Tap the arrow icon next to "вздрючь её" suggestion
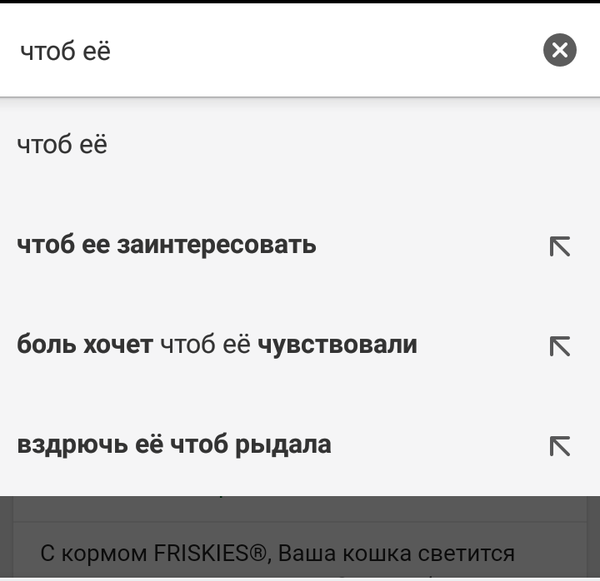 [x=560, y=446]
